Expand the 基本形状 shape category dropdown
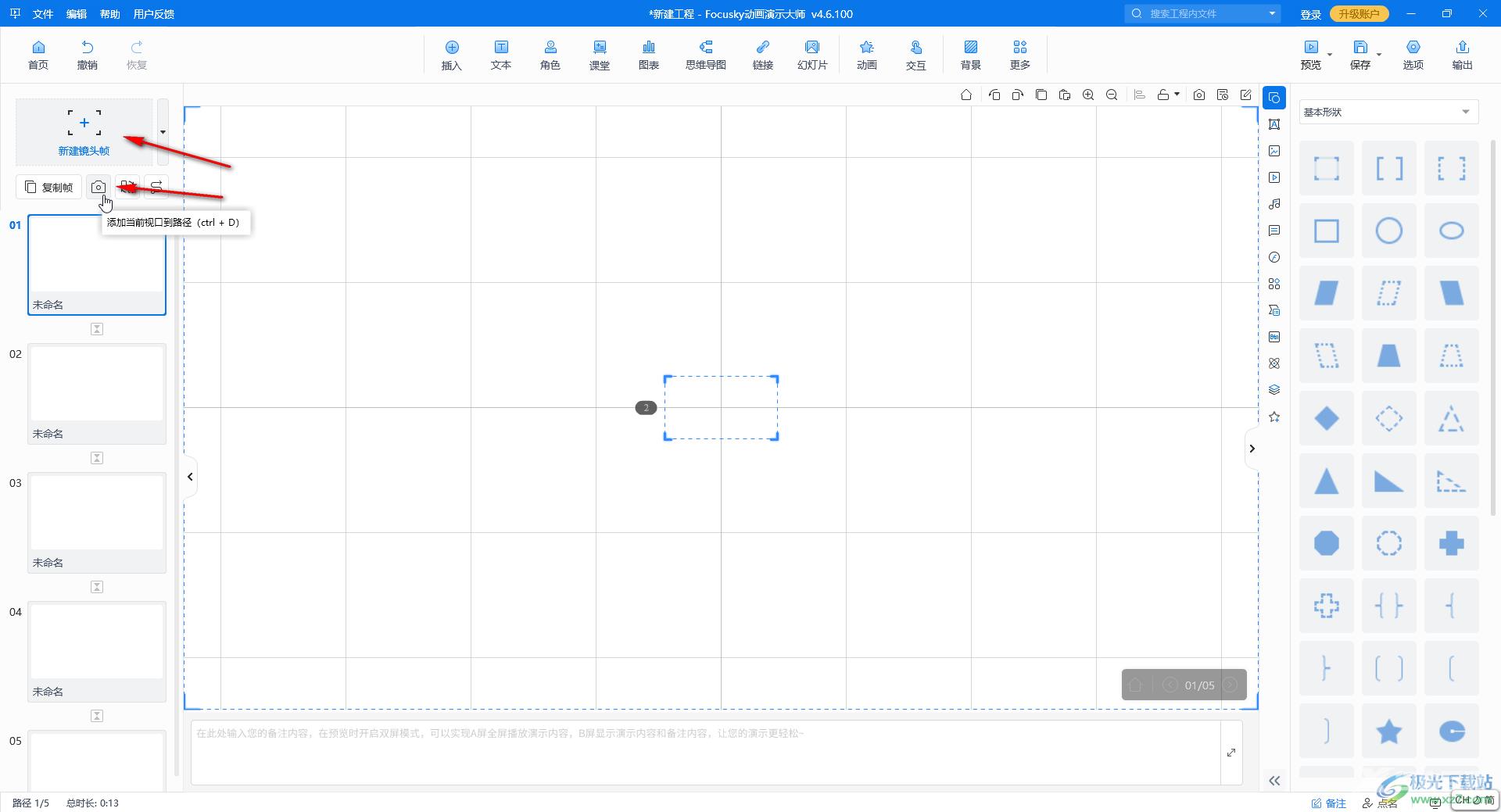This screenshot has width=1501, height=812. point(1389,112)
